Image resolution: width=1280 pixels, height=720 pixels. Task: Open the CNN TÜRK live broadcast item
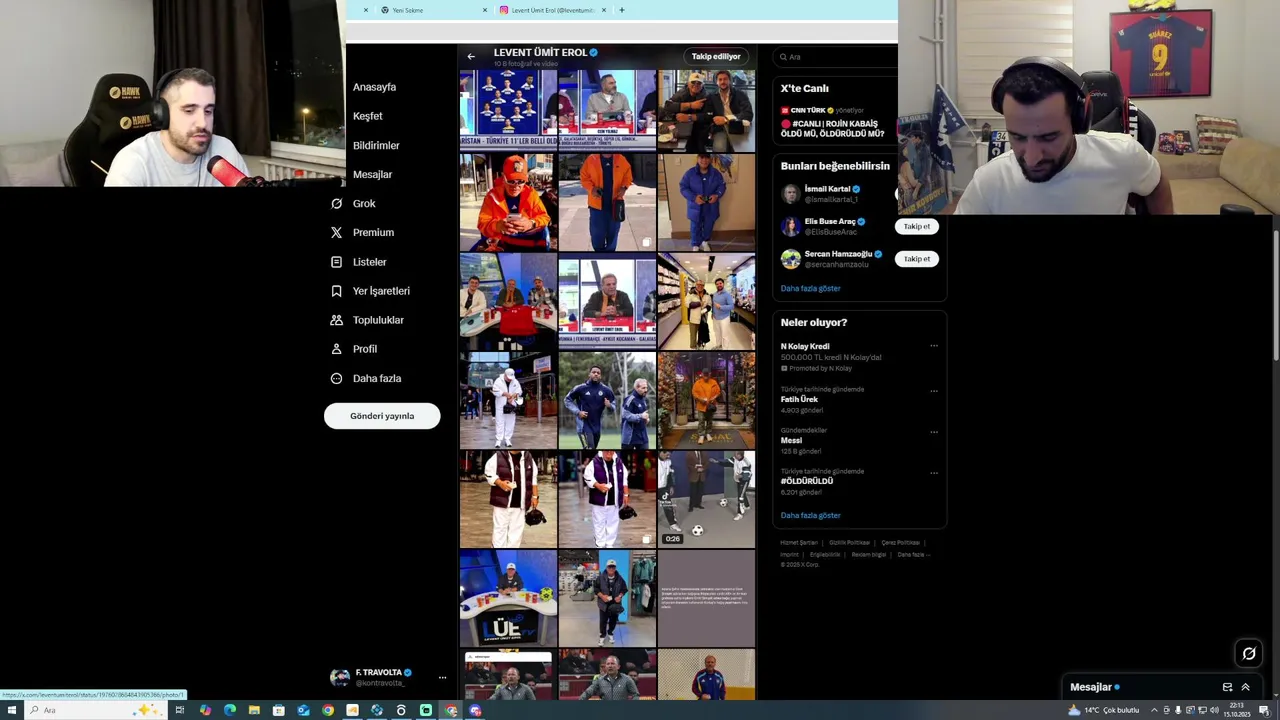click(833, 121)
